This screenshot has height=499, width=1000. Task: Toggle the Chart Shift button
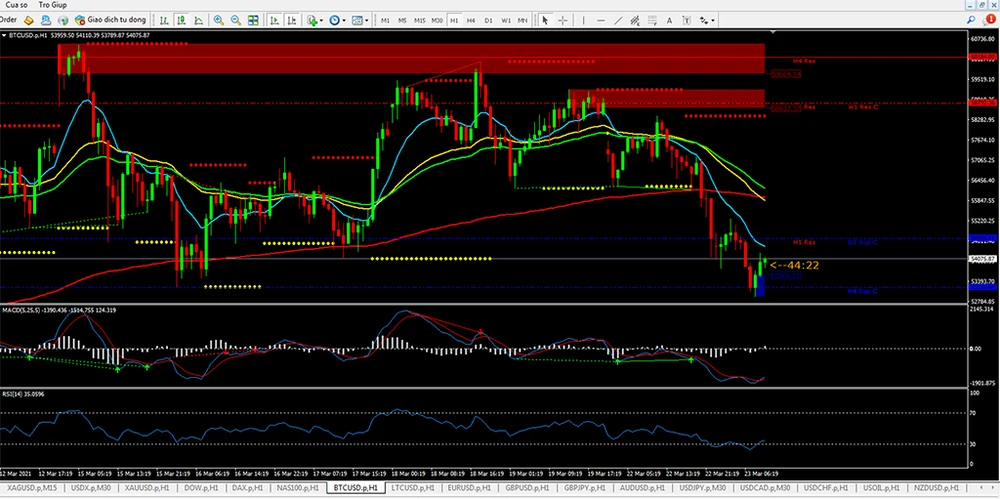pos(292,20)
